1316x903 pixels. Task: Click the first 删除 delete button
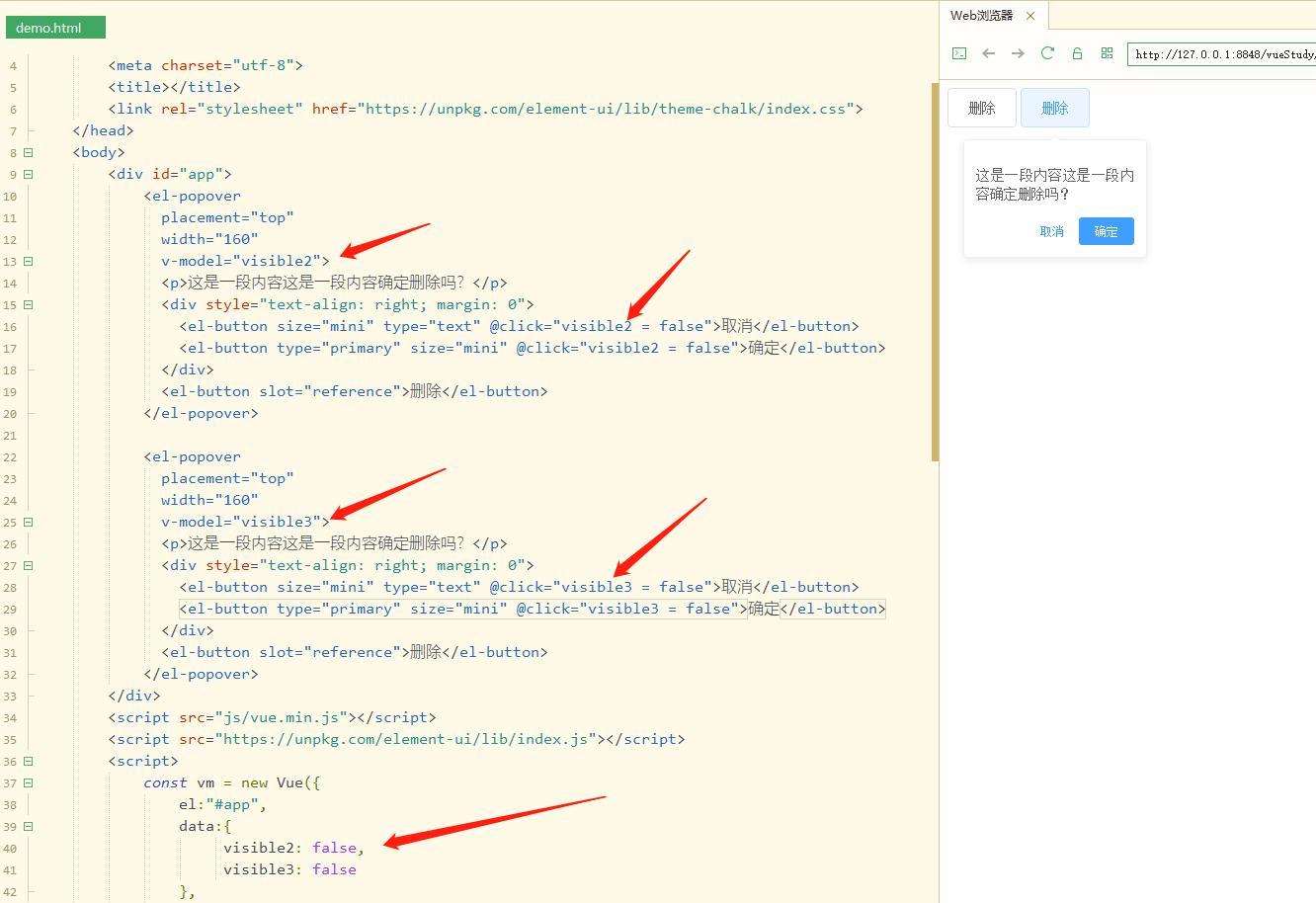click(981, 106)
